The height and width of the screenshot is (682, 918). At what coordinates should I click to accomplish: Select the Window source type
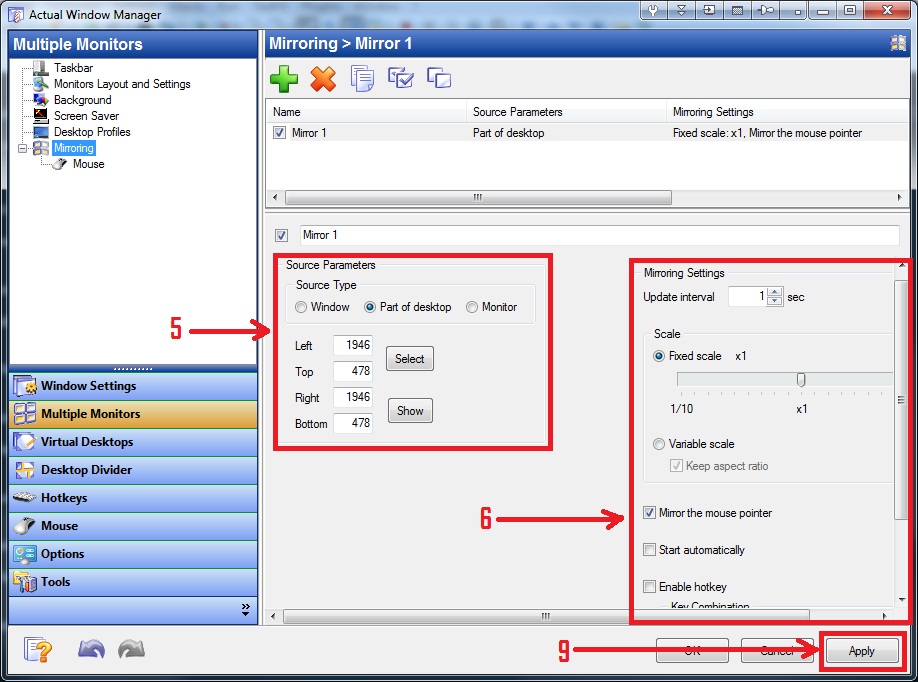coord(301,307)
